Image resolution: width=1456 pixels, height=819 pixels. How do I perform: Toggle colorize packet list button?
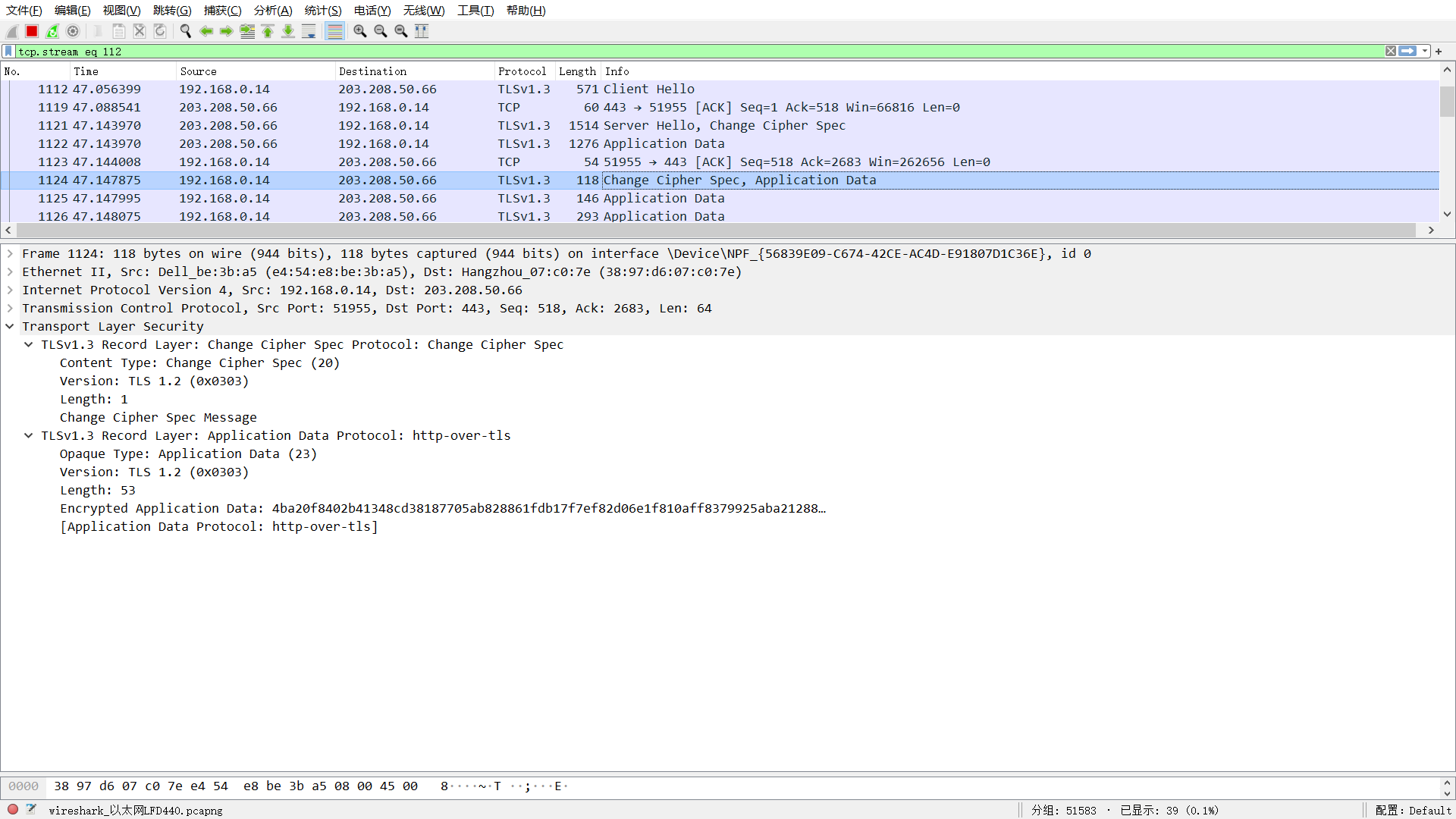(334, 31)
